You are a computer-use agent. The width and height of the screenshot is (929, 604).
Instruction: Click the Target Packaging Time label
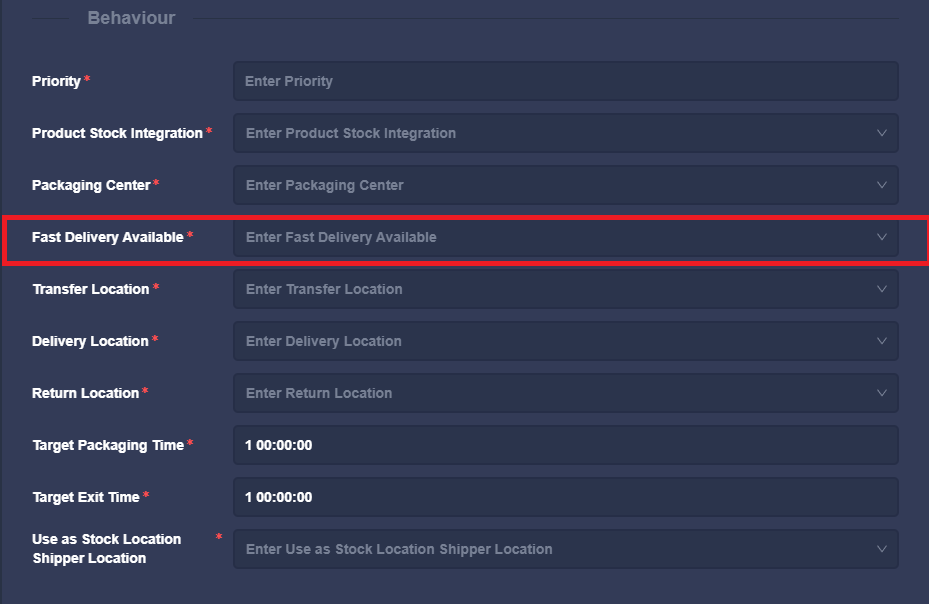click(108, 445)
